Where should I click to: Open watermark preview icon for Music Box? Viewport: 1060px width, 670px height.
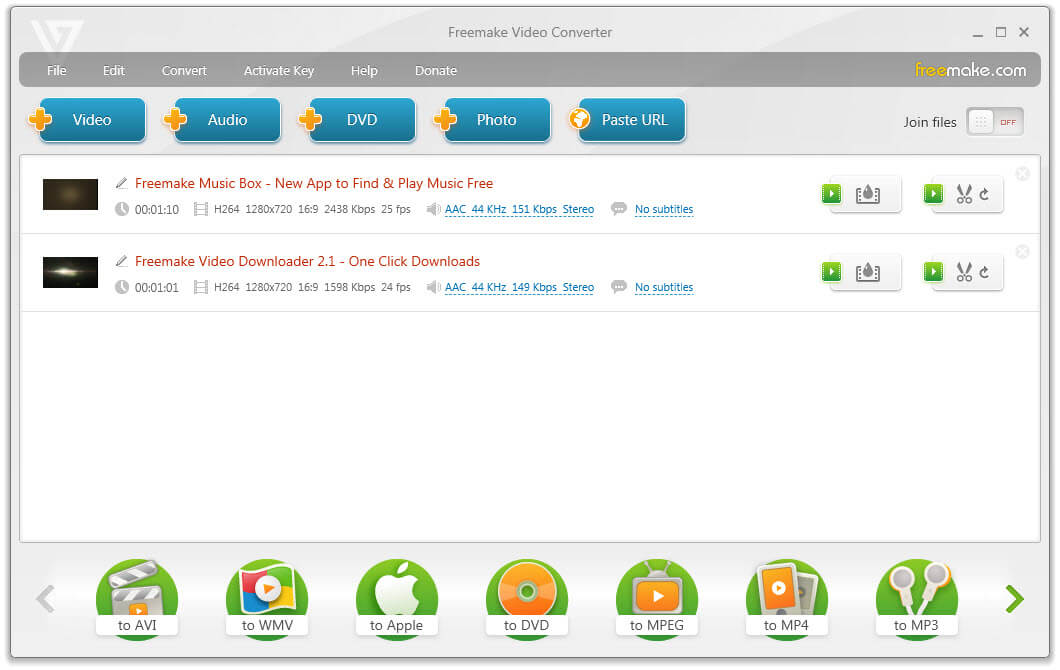click(x=868, y=195)
